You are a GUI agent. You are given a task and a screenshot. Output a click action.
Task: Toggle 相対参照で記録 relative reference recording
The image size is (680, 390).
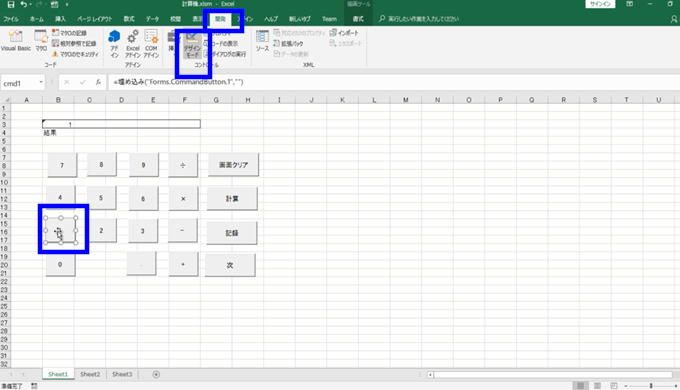pos(74,43)
